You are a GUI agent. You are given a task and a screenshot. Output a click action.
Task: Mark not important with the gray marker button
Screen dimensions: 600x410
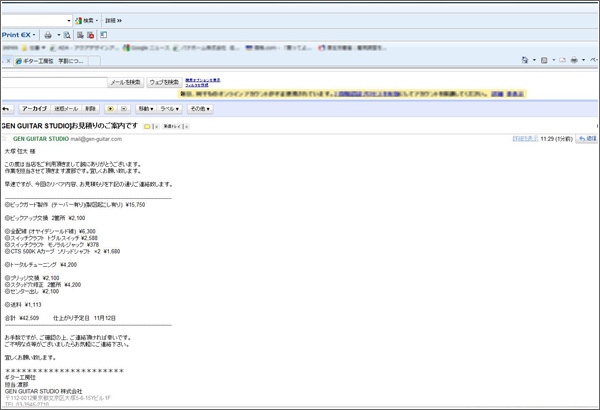pyautogui.click(x=124, y=109)
